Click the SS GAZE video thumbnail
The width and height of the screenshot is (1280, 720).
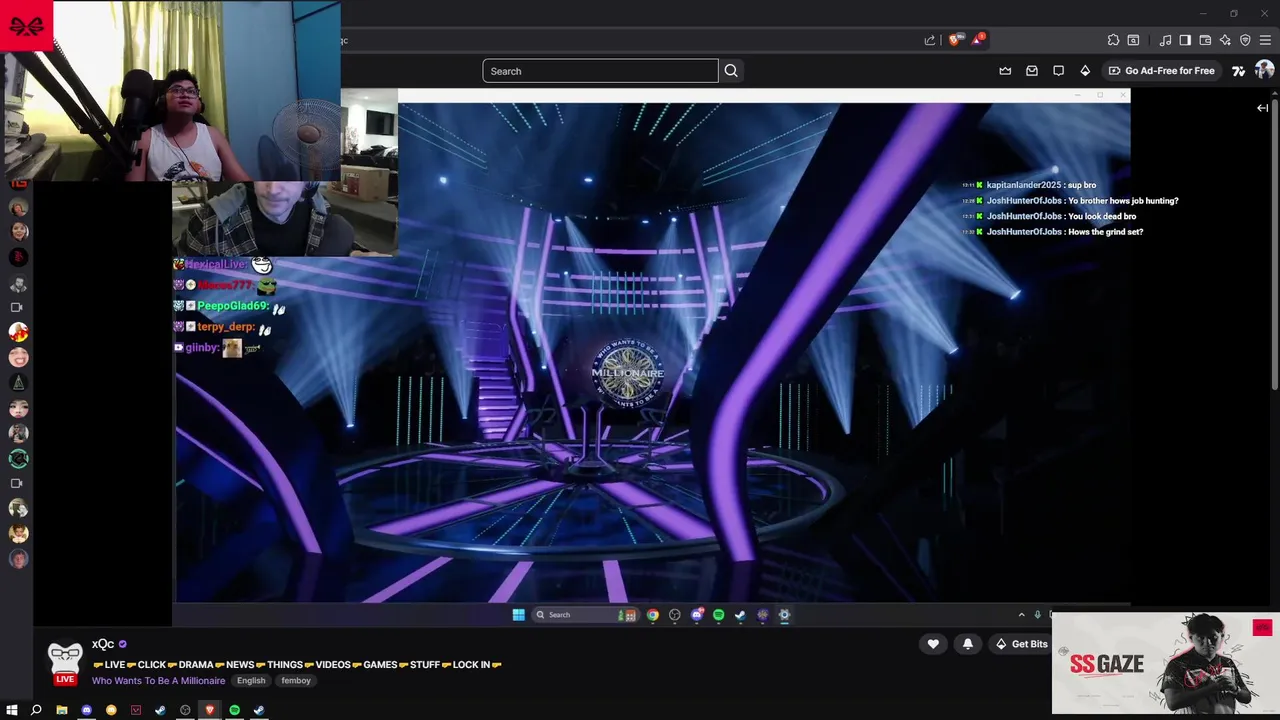1165,663
